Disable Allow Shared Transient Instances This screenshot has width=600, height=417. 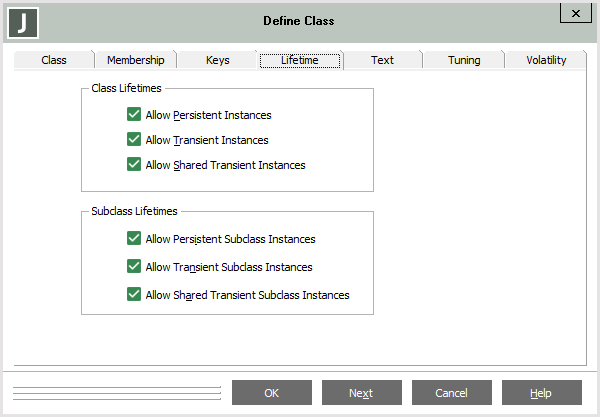134,165
